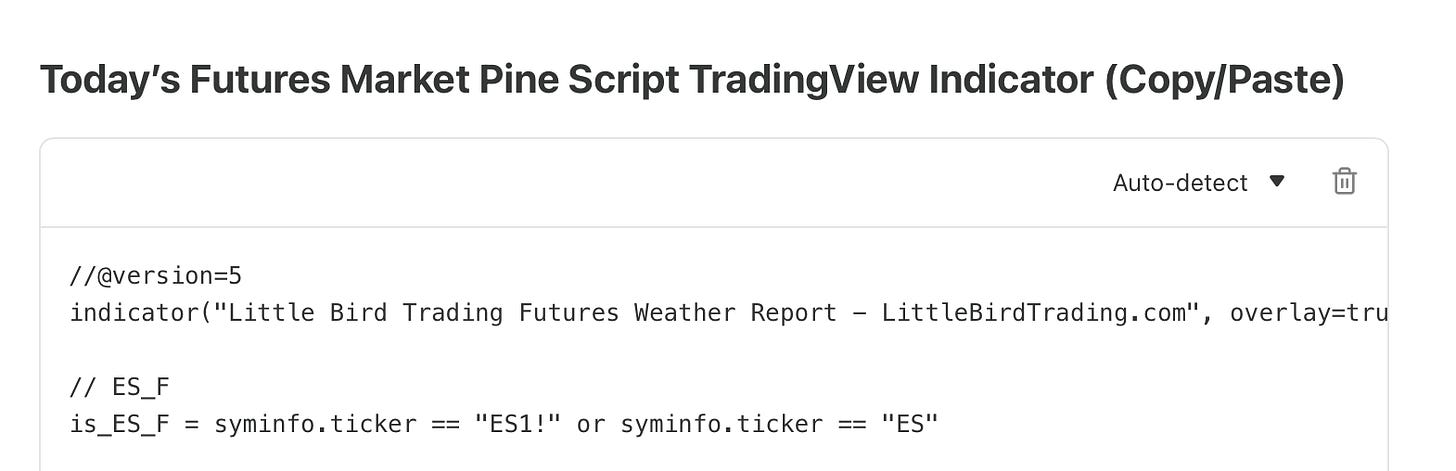This screenshot has width=1456, height=471.
Task: Place cursor on the // ES_F comment
Action: point(113,388)
